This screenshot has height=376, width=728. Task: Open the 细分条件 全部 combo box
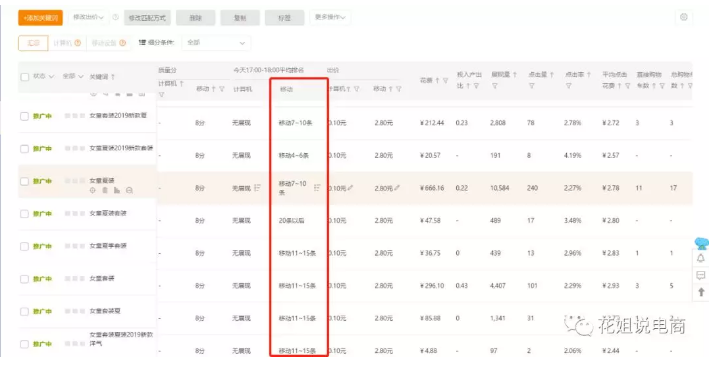[x=216, y=43]
